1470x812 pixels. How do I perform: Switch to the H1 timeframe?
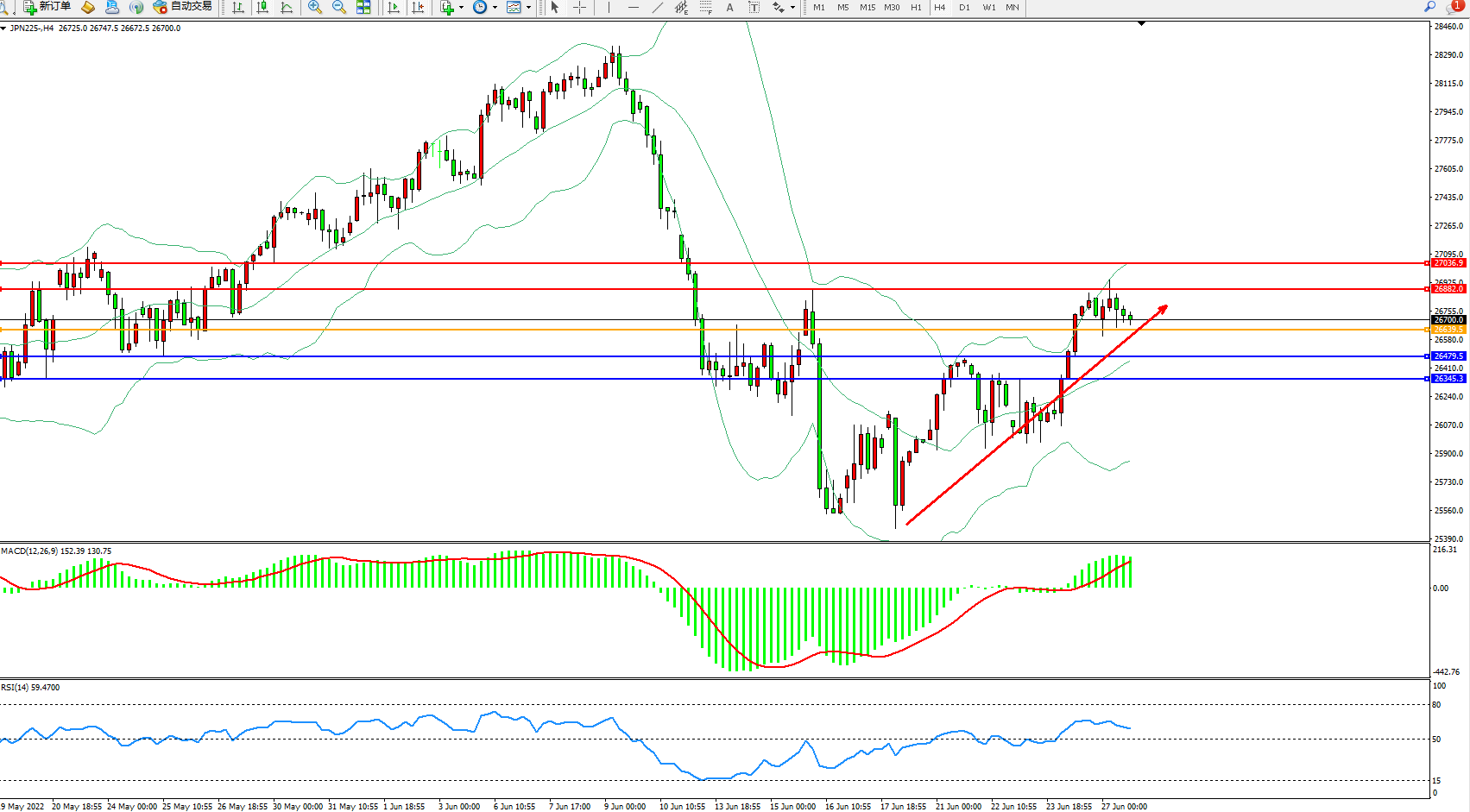(x=916, y=7)
